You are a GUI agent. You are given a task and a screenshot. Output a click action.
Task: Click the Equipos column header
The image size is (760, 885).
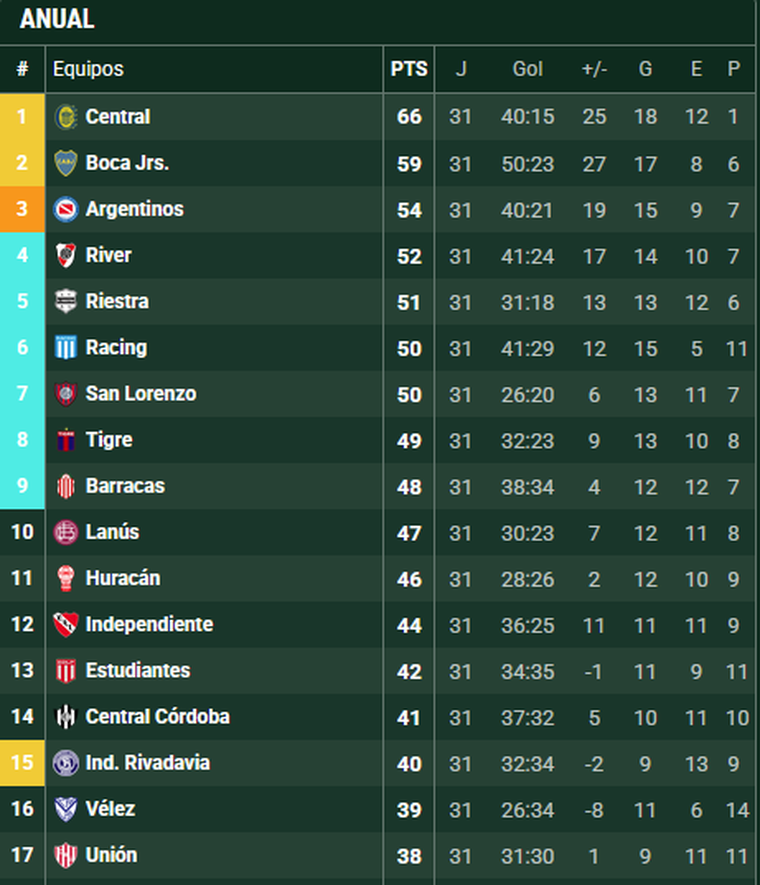88,69
